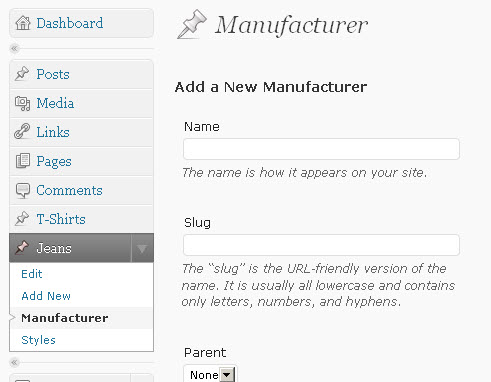
Task: Click the Links chain icon
Action: pos(22,132)
